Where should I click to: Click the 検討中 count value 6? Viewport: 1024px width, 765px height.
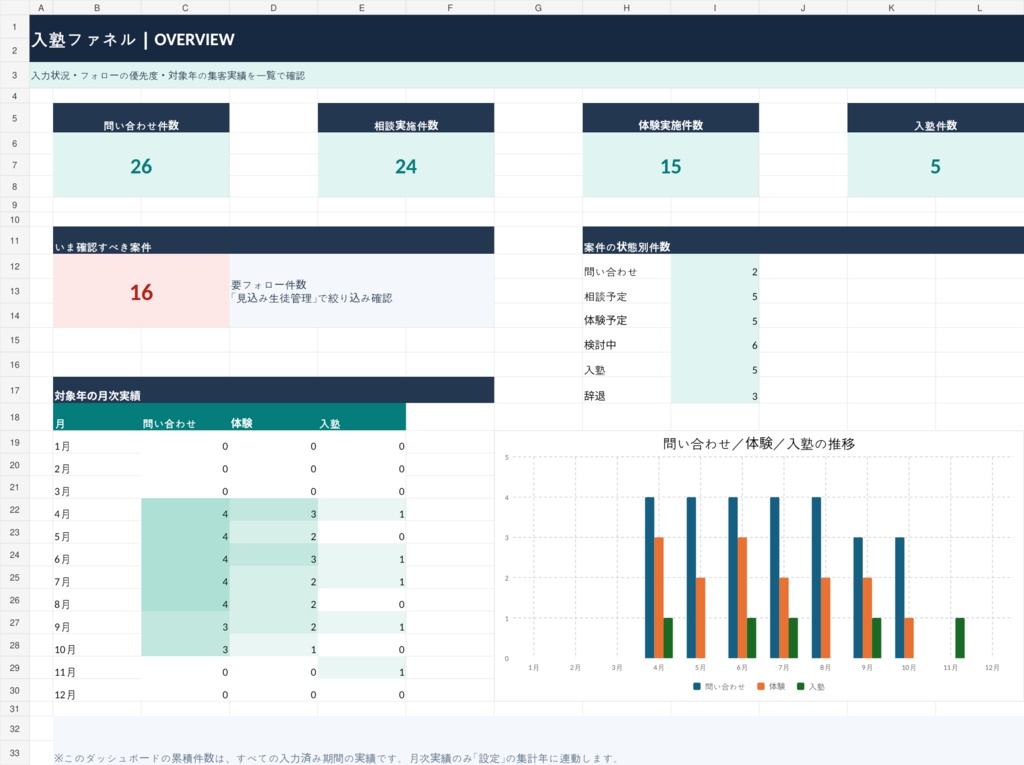[754, 346]
